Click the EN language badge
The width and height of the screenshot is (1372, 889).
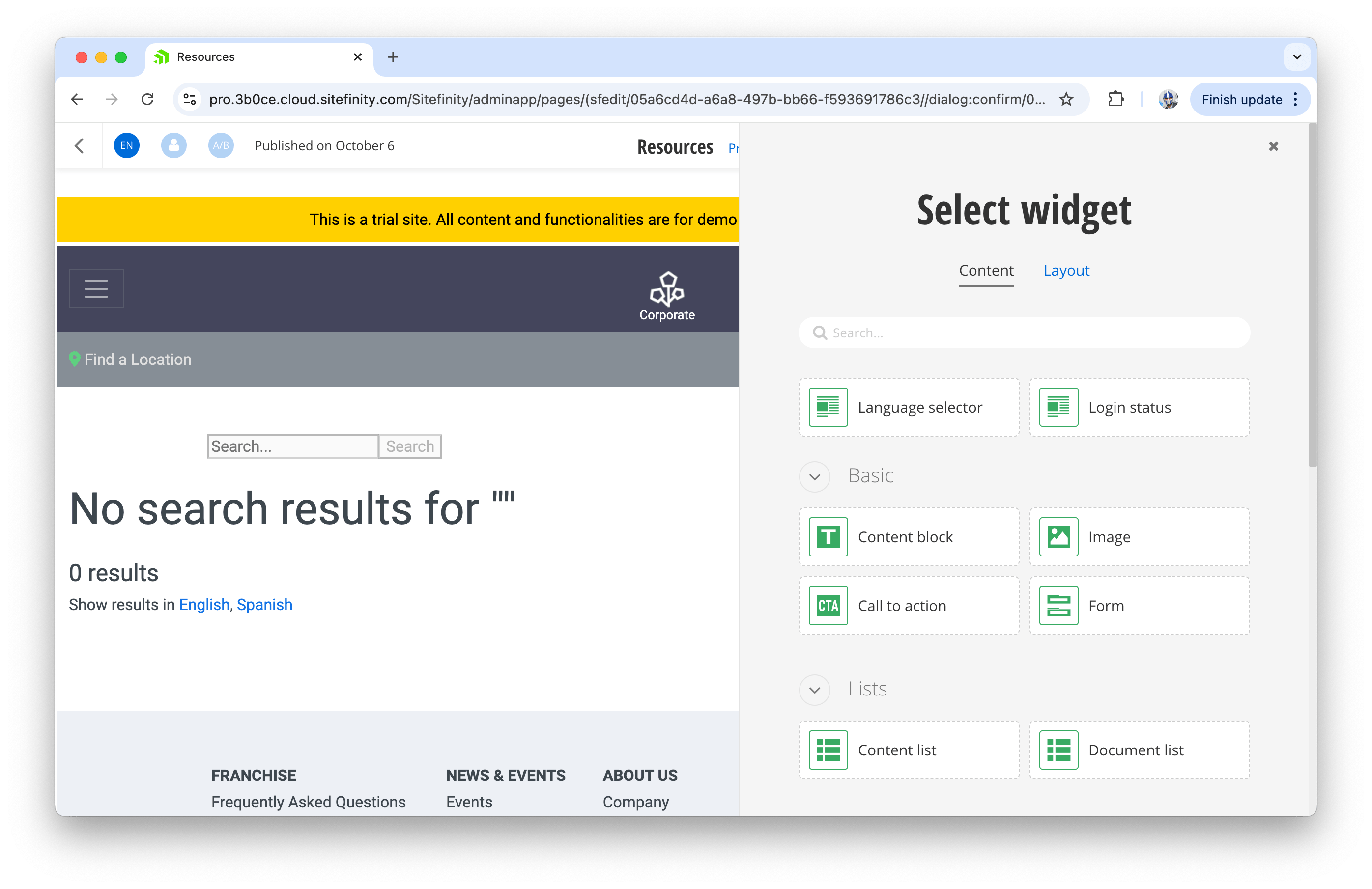tap(127, 146)
